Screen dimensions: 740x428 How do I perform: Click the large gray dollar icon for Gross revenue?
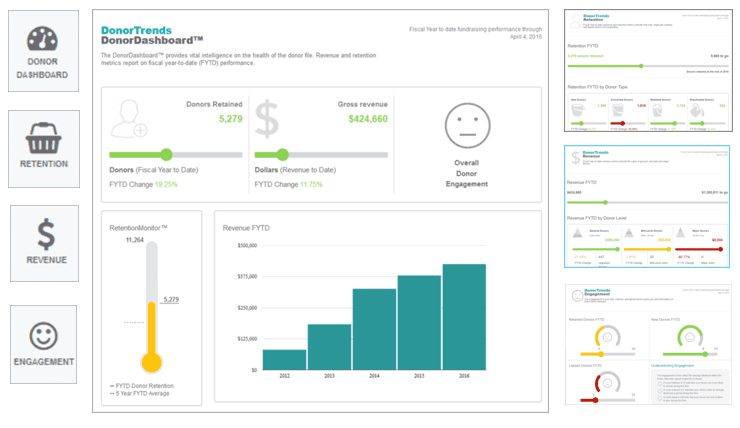267,118
